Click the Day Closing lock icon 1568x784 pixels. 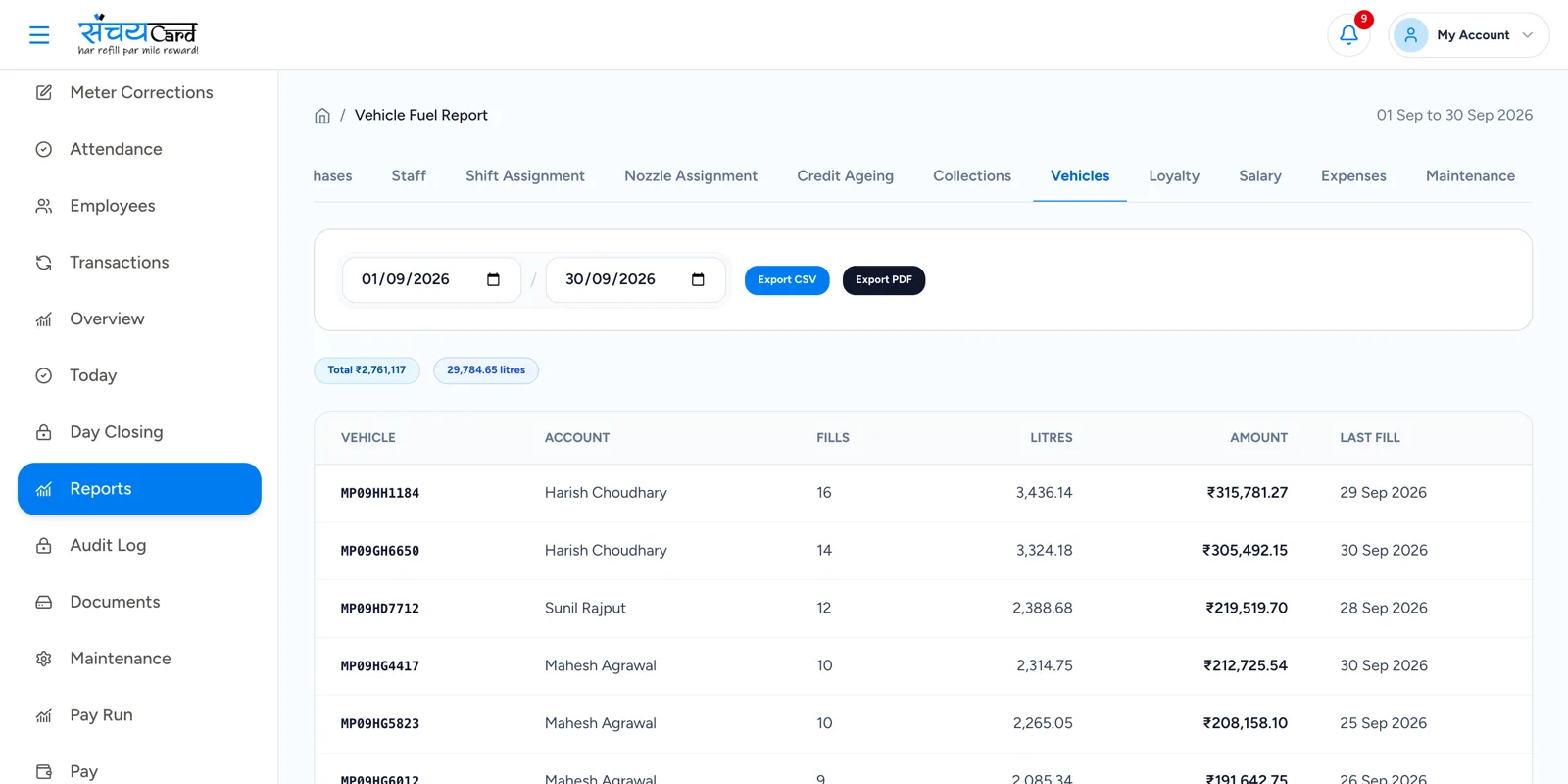click(44, 432)
